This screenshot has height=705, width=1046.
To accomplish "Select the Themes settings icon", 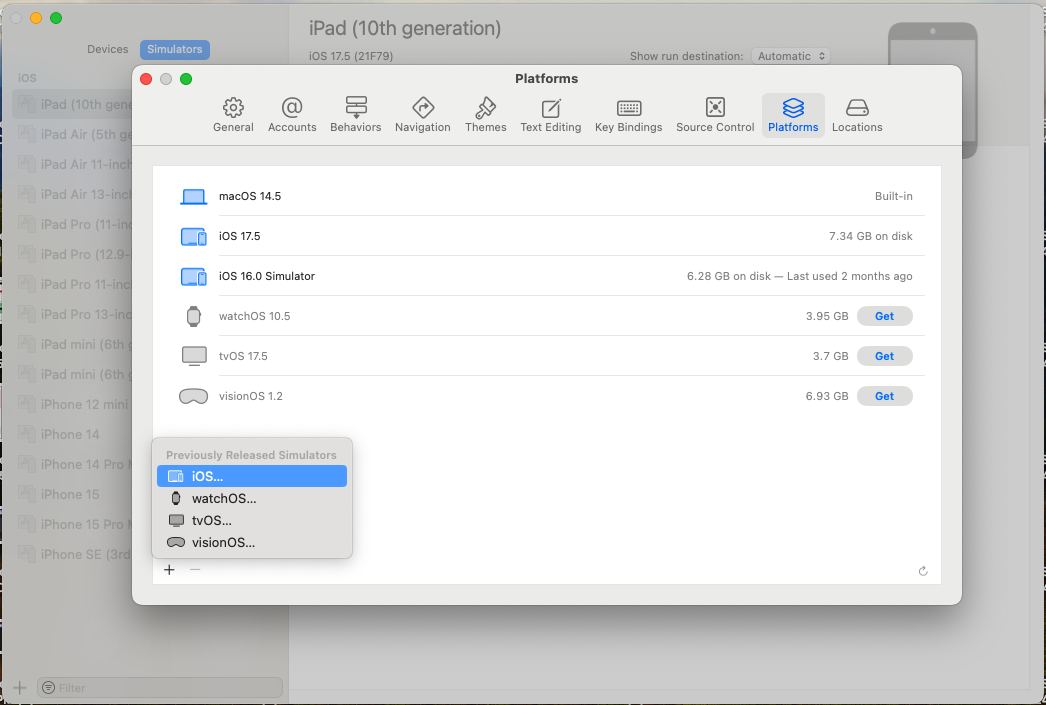I will 485,115.
